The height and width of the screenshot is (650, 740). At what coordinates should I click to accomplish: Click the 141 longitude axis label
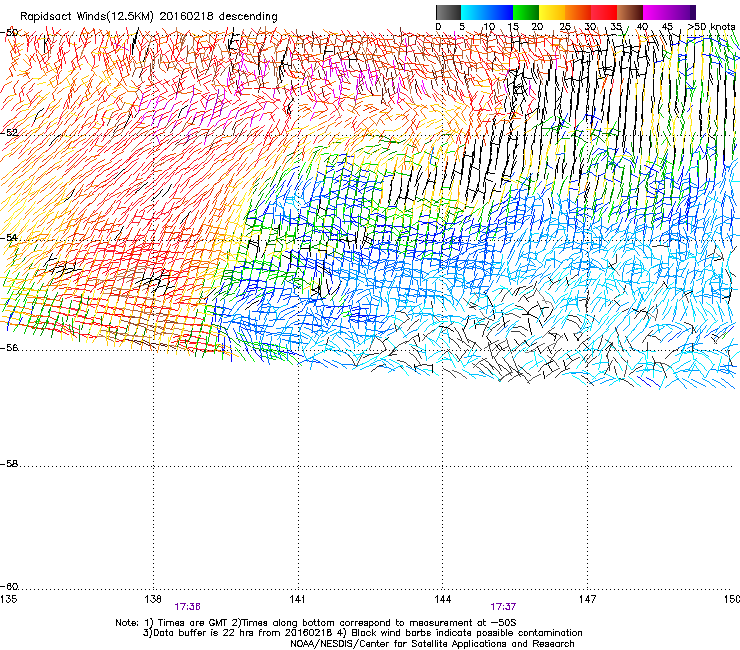[297, 599]
